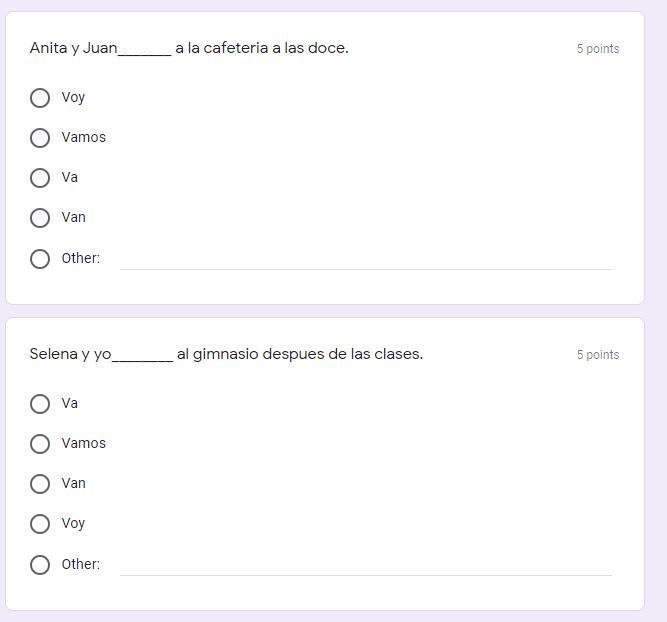Select 'Va' radio for the Selena y yo question
The height and width of the screenshot is (622, 667).
[40, 404]
